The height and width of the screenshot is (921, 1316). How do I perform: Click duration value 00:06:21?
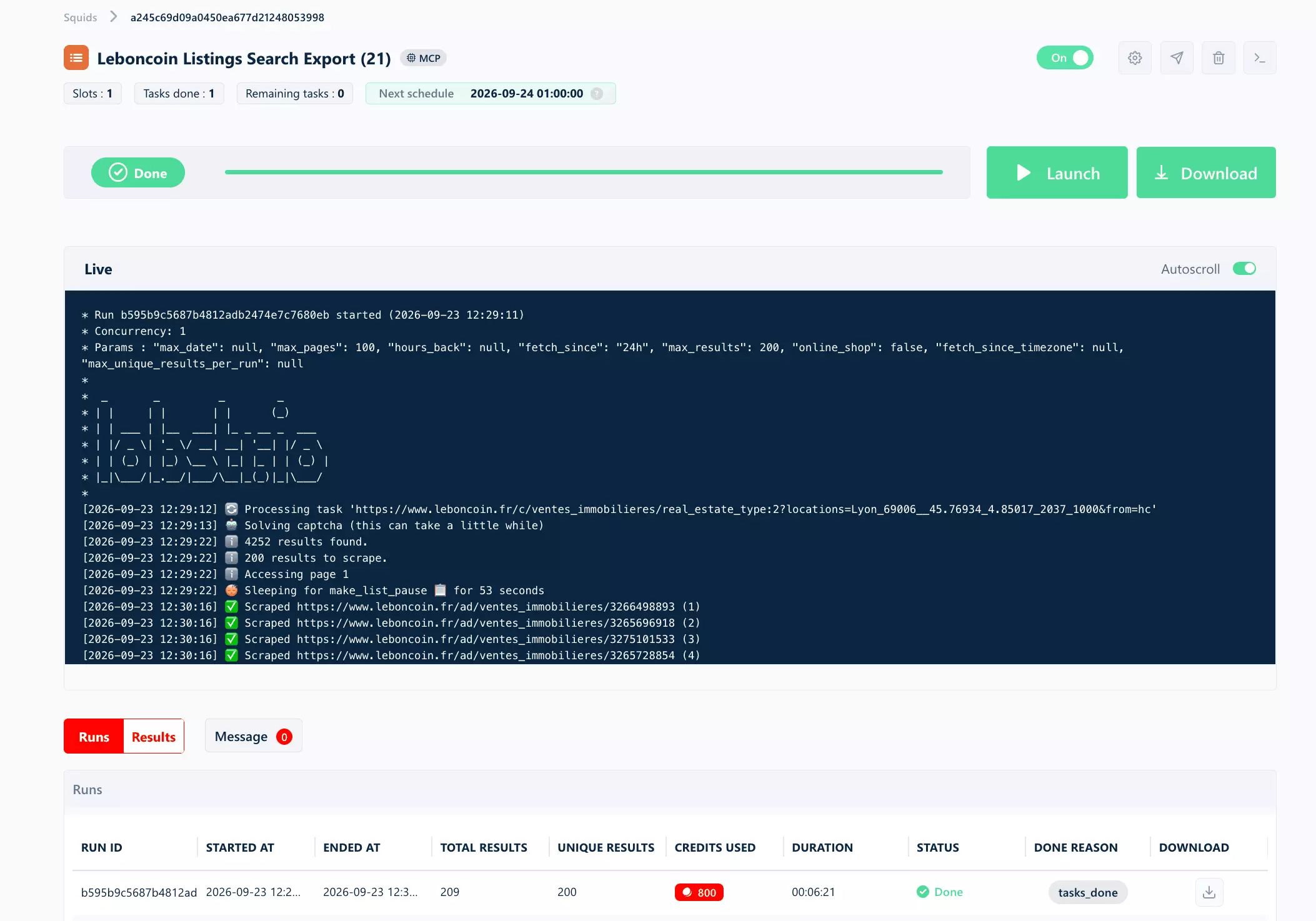[813, 892]
